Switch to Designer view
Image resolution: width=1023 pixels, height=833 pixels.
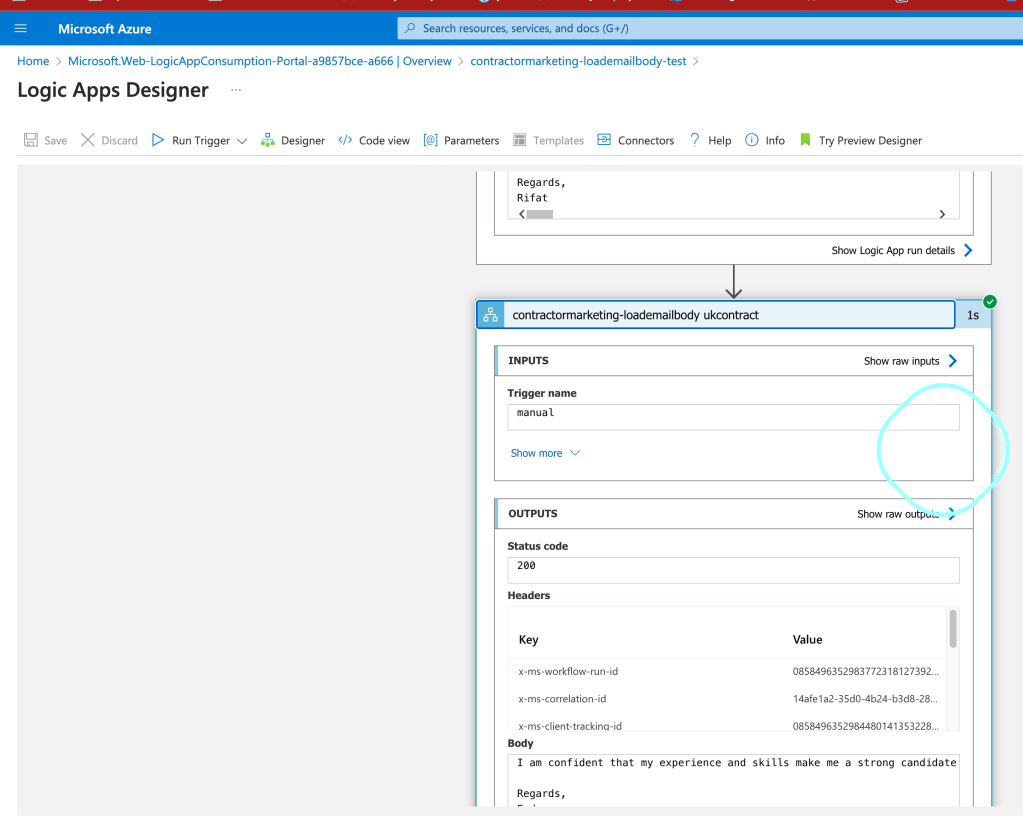[x=292, y=140]
